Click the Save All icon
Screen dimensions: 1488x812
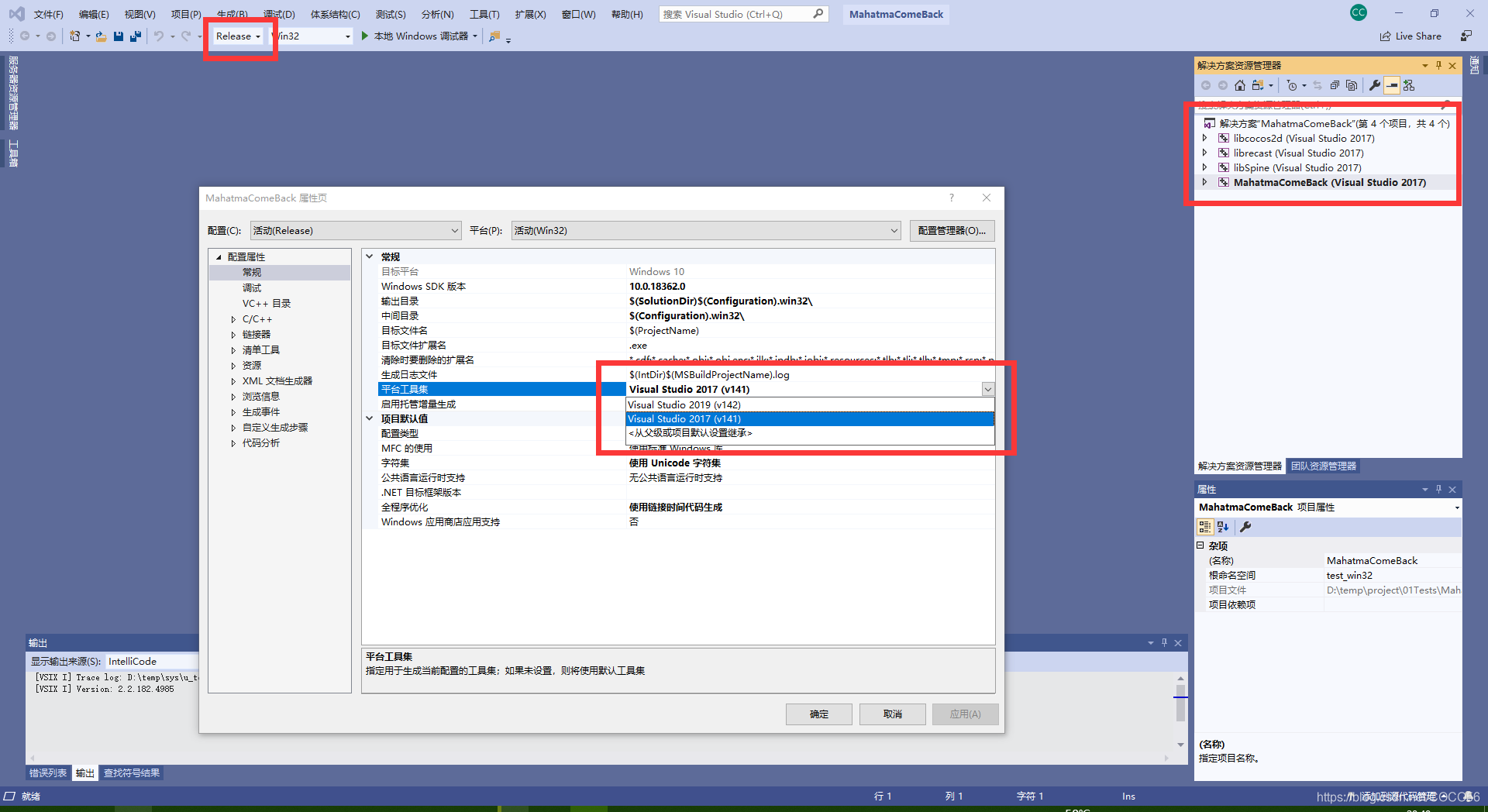point(136,36)
